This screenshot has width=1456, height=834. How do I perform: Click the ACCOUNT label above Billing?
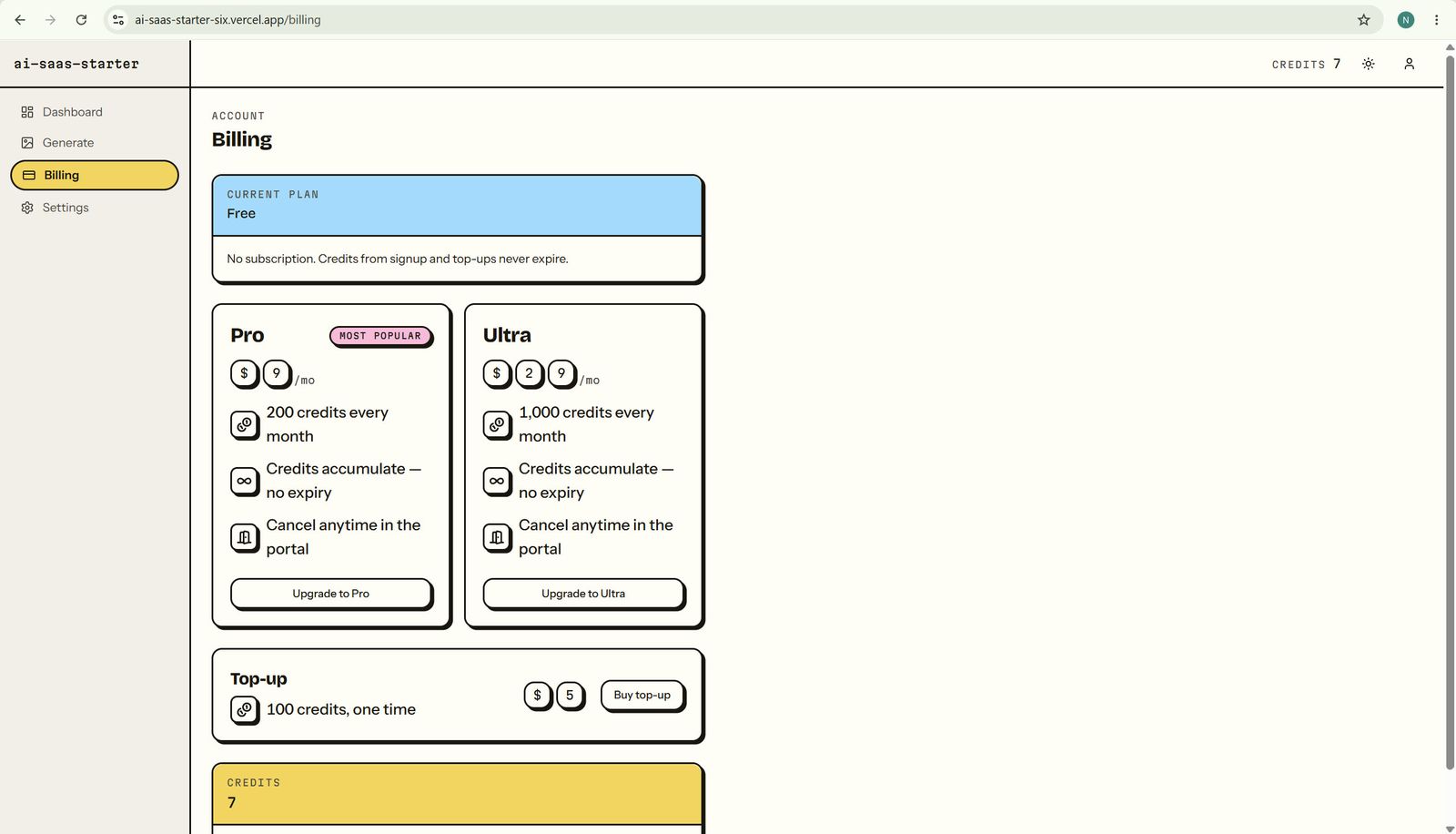[x=238, y=116]
